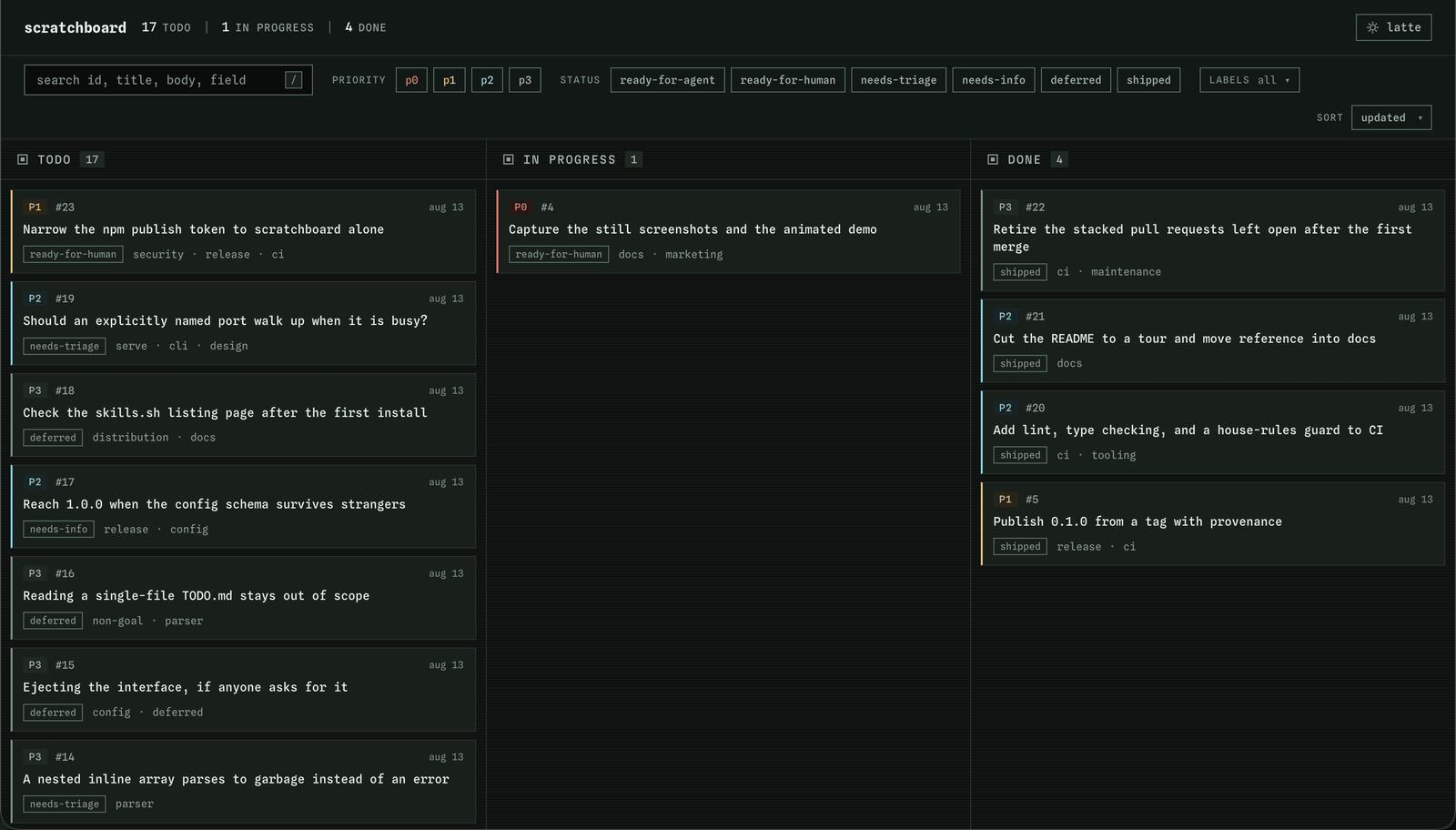
Task: Toggle the p2 priority filter
Action: coord(487,80)
